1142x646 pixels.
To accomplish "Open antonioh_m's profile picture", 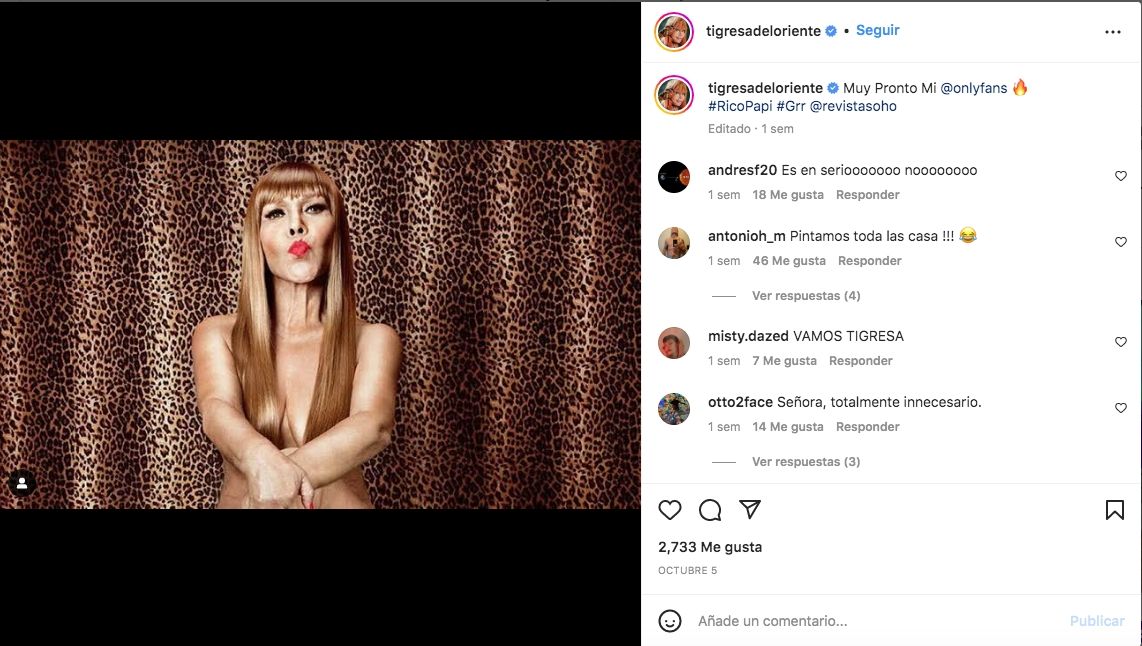I will point(674,243).
